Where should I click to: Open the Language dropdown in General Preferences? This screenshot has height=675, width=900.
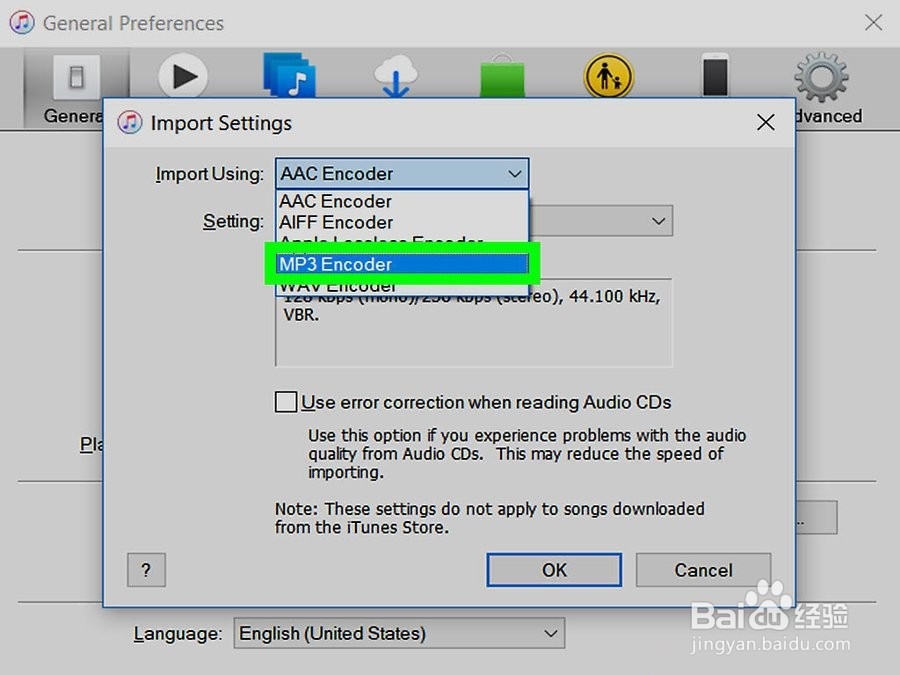(399, 633)
